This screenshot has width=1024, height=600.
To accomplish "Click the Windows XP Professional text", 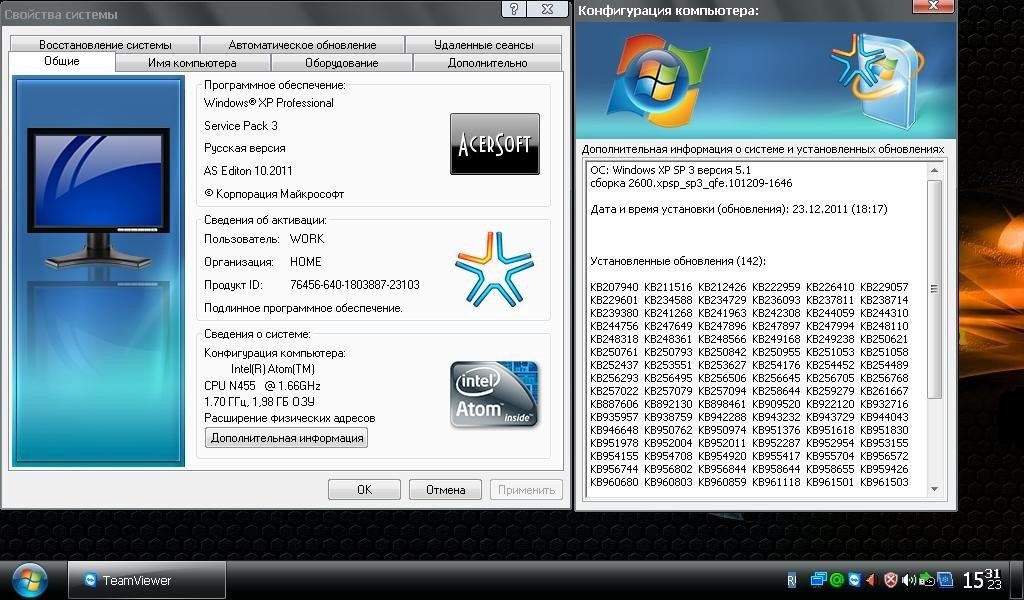I will [268, 103].
